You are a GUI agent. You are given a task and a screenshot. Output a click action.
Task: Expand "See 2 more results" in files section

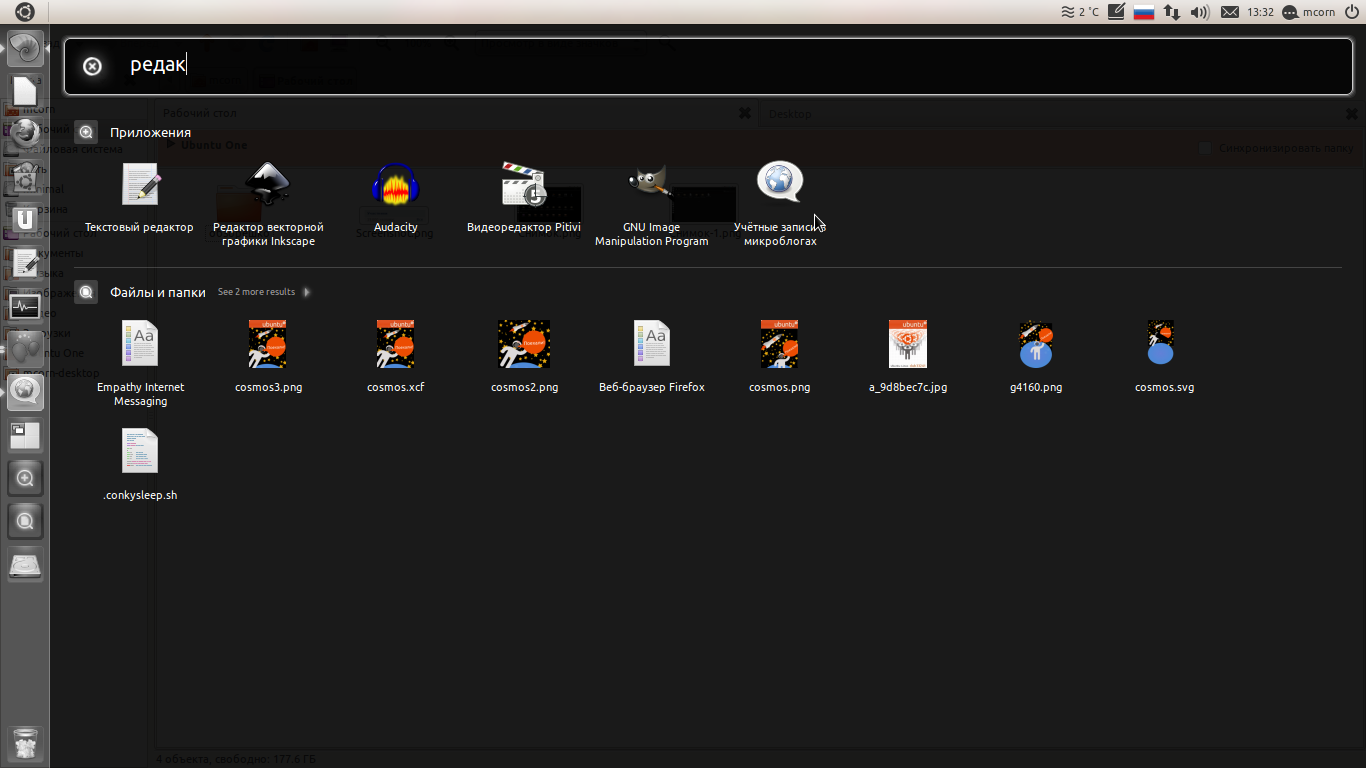pyautogui.click(x=264, y=292)
